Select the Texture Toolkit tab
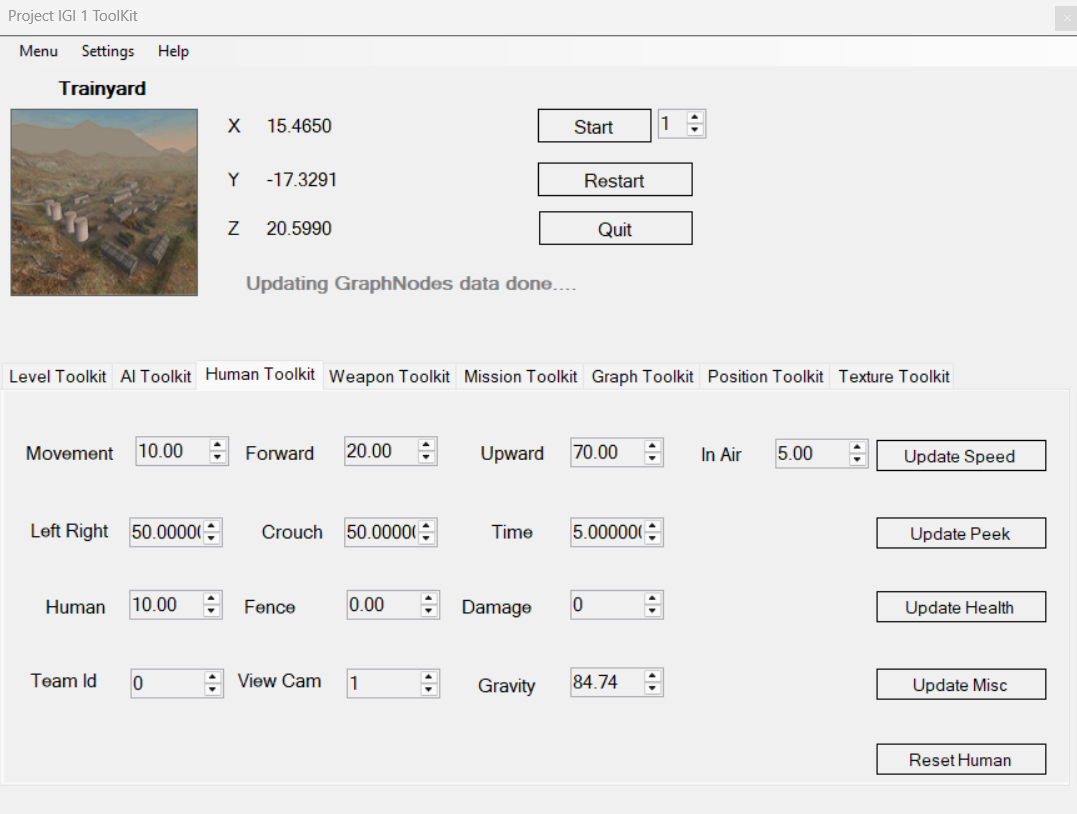 point(894,376)
